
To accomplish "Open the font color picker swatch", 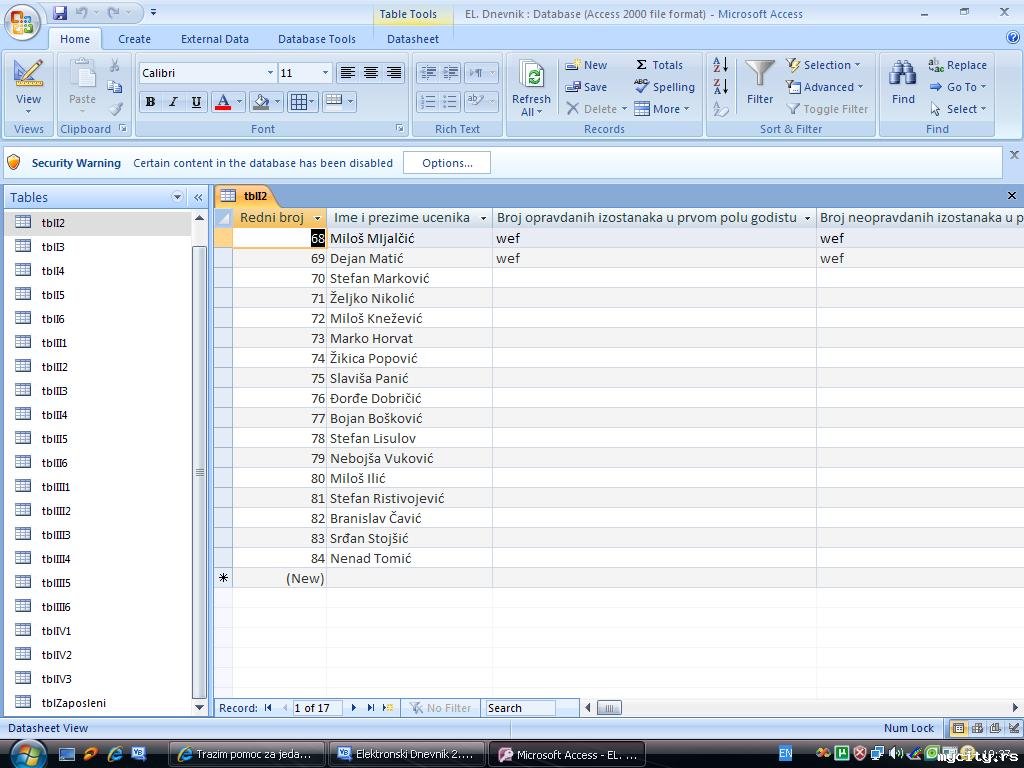I will [x=222, y=102].
